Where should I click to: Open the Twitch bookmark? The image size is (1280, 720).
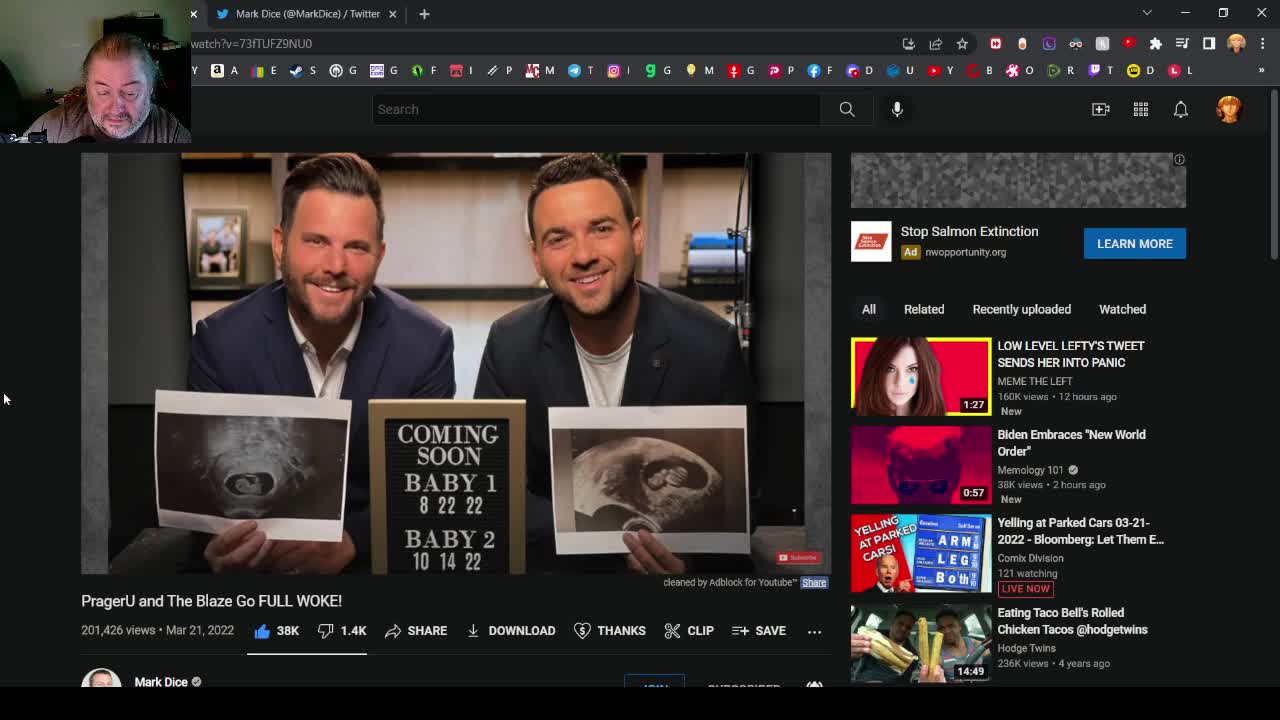coord(1100,71)
